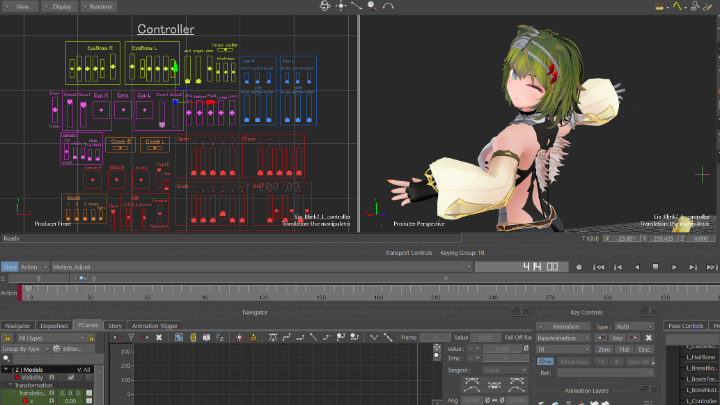The height and width of the screenshot is (405, 720).
Task: Click the magnifier icon beside curve graph
Action: [x=437, y=356]
